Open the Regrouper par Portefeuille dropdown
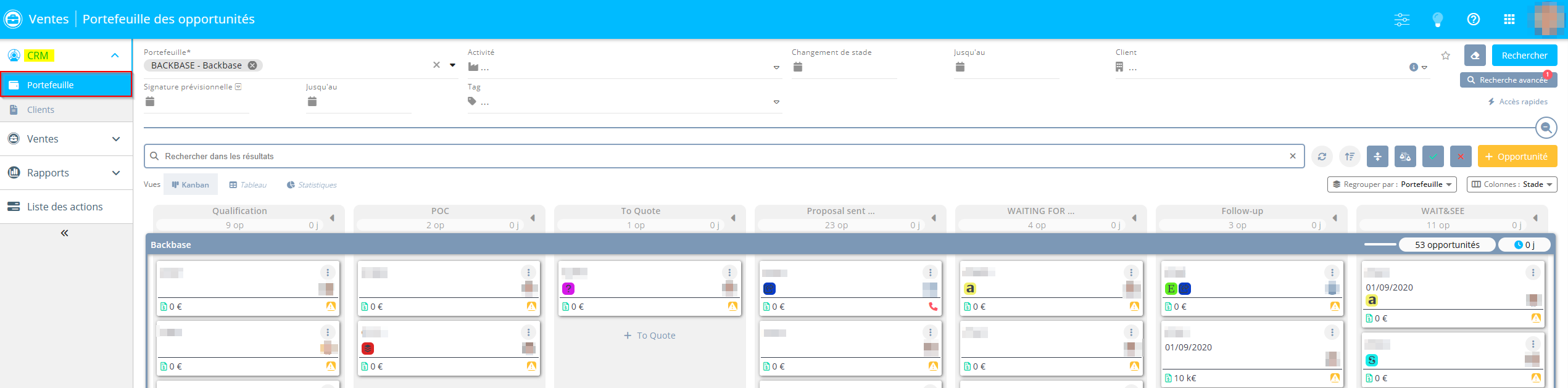The image size is (1568, 388). coord(1392,184)
